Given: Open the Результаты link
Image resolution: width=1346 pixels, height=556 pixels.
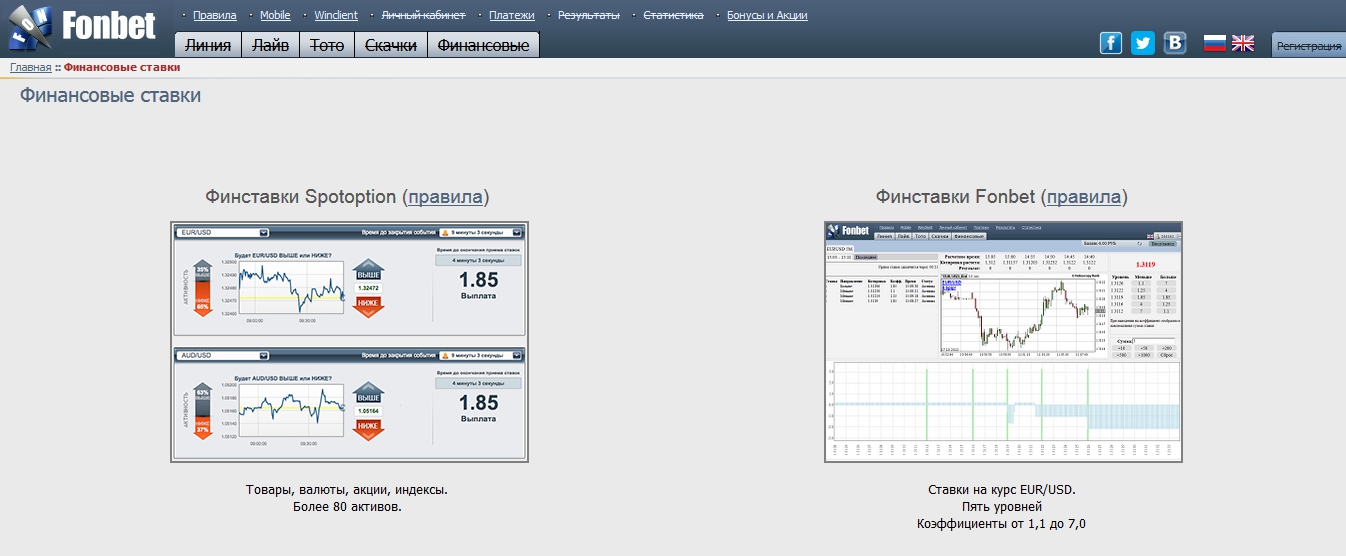Looking at the screenshot, I should (x=589, y=15).
